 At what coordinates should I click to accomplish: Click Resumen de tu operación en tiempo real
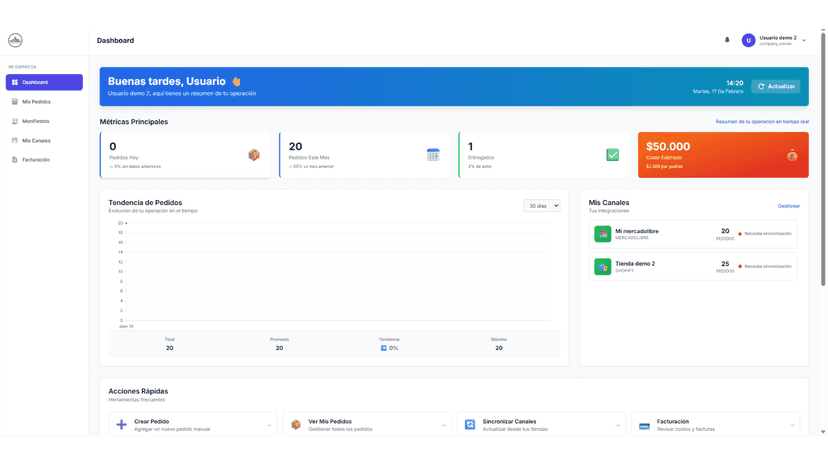pyautogui.click(x=762, y=122)
